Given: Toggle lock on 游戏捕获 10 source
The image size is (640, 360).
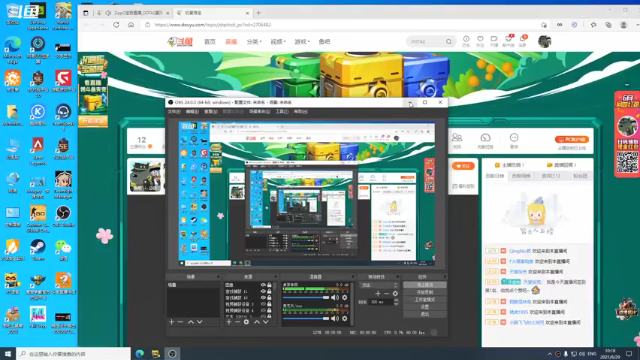Looking at the screenshot, I should click(x=269, y=298).
